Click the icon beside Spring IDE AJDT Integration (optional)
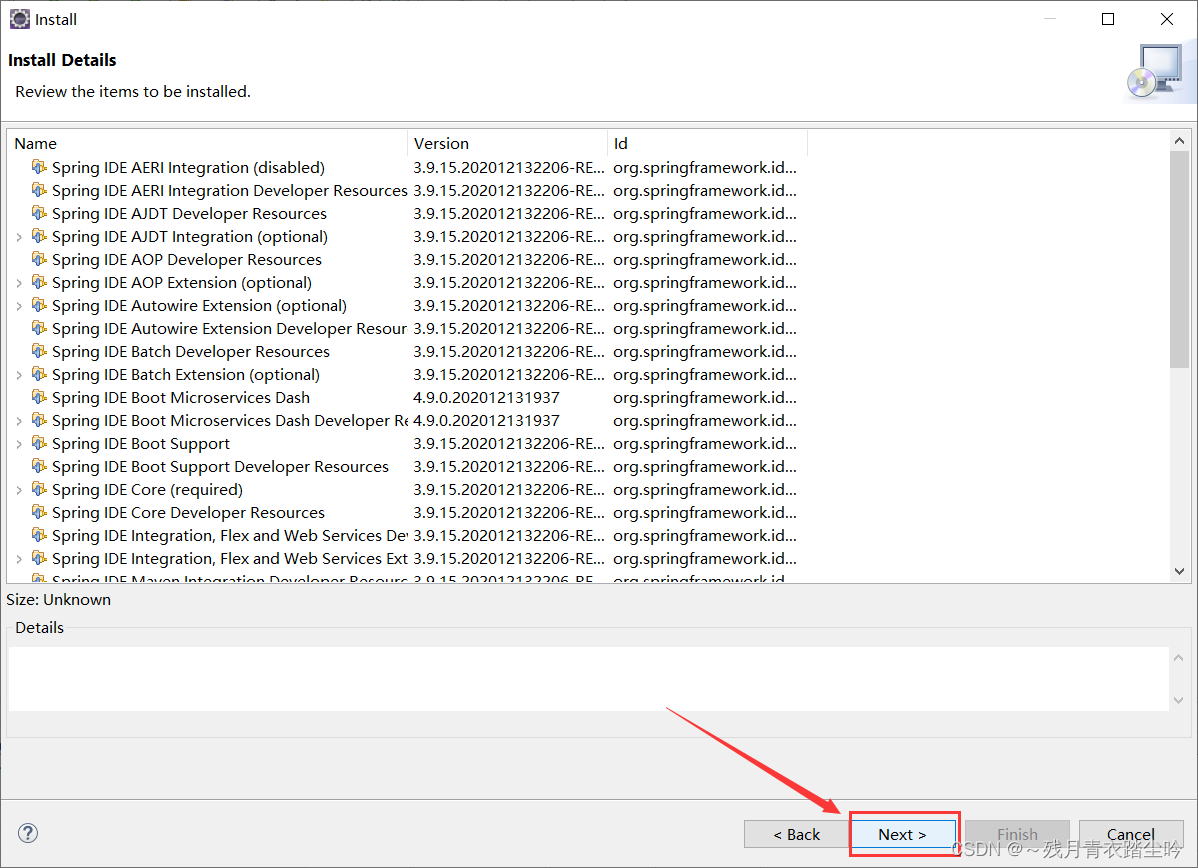The height and width of the screenshot is (868, 1198). [x=39, y=235]
